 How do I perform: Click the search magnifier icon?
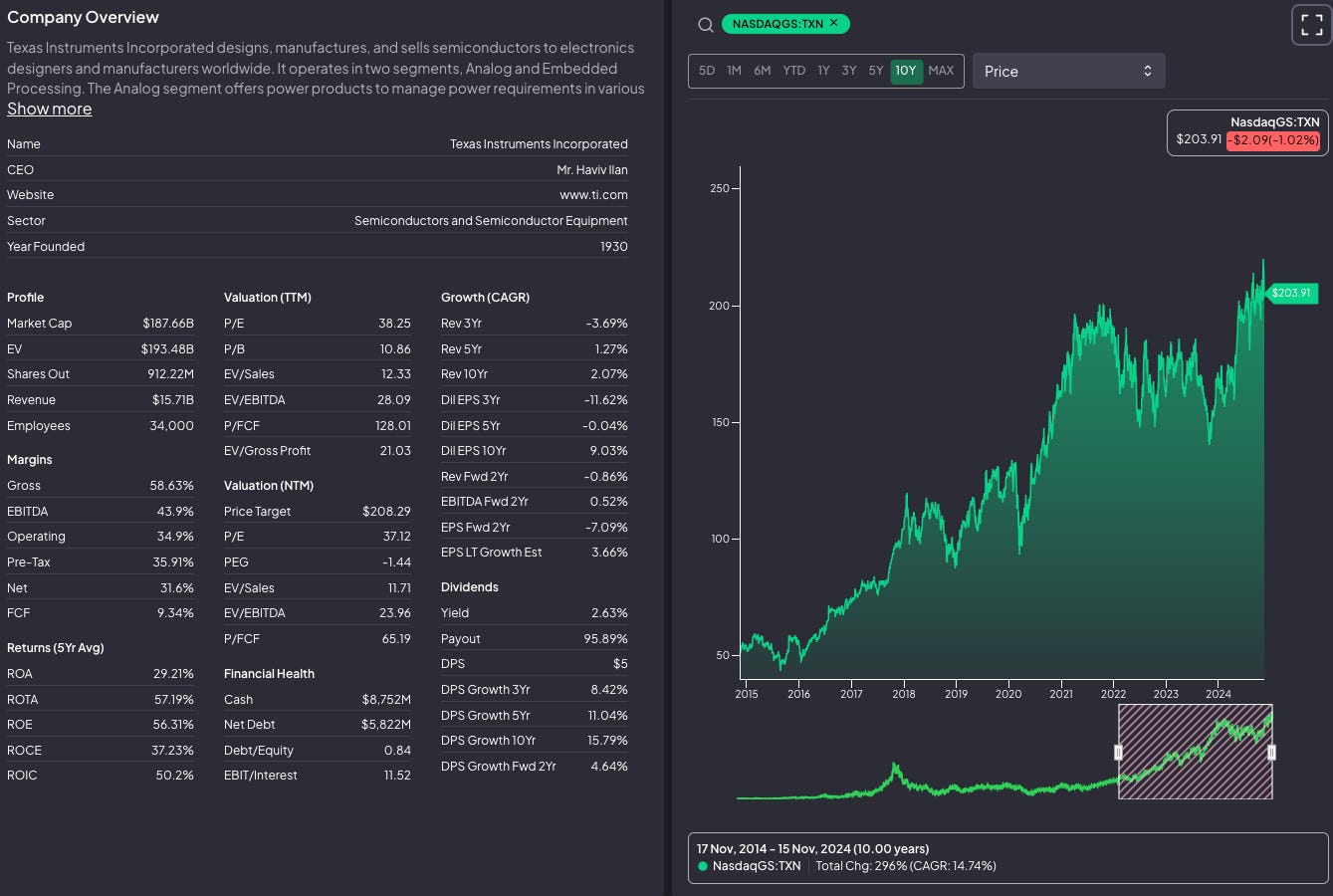(705, 25)
